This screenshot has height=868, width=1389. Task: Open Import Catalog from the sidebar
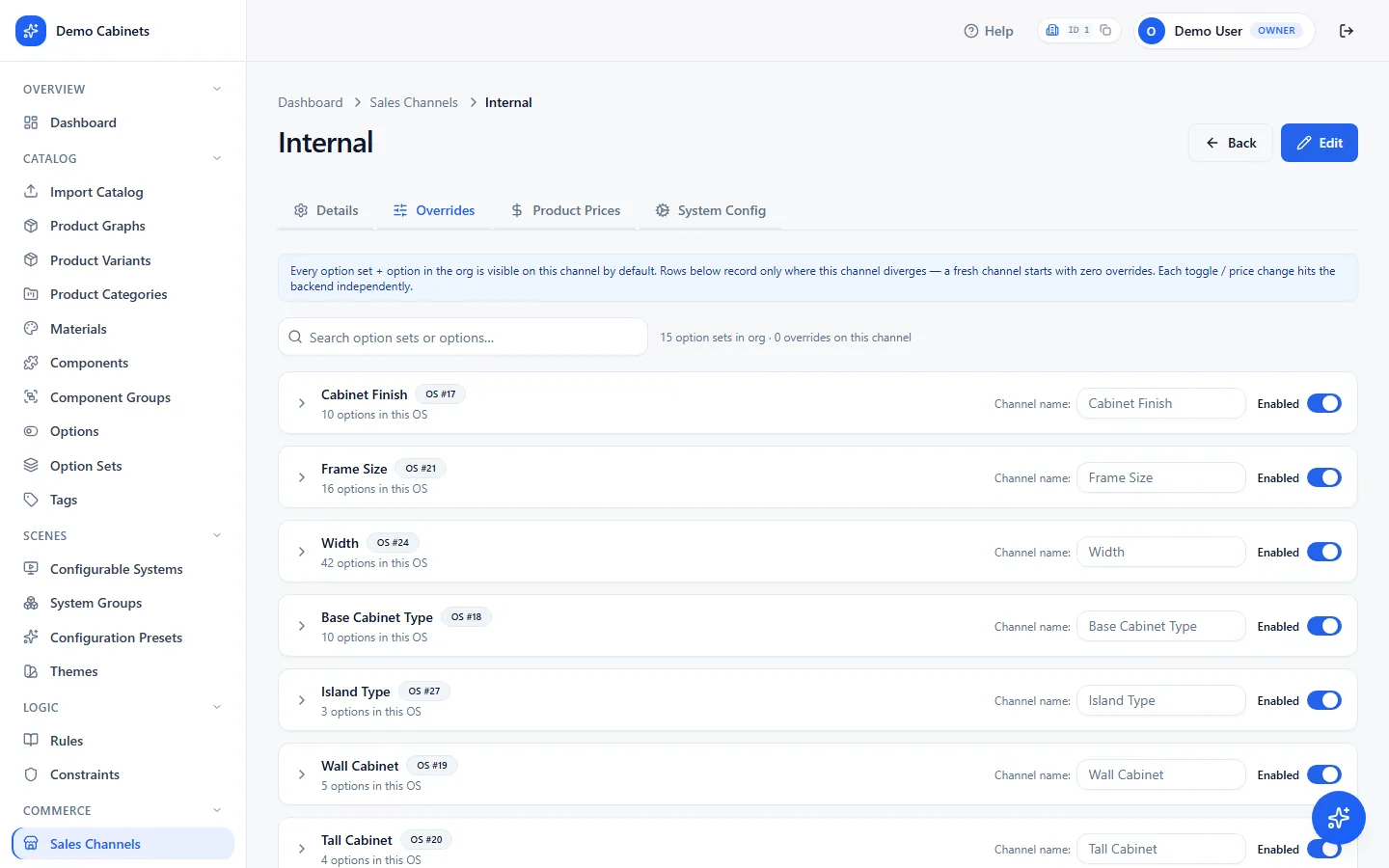(123, 192)
